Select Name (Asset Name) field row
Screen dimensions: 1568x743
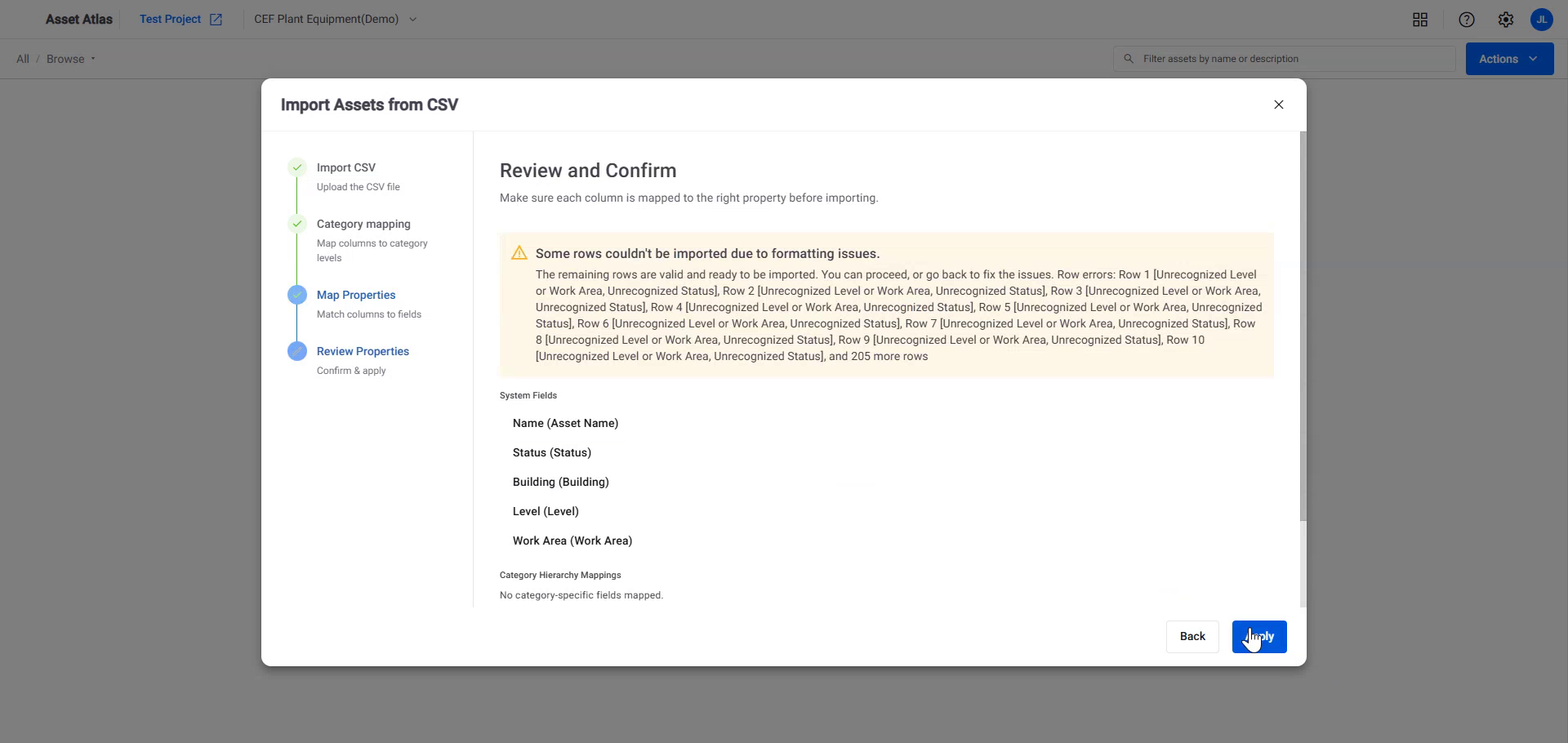click(x=565, y=423)
